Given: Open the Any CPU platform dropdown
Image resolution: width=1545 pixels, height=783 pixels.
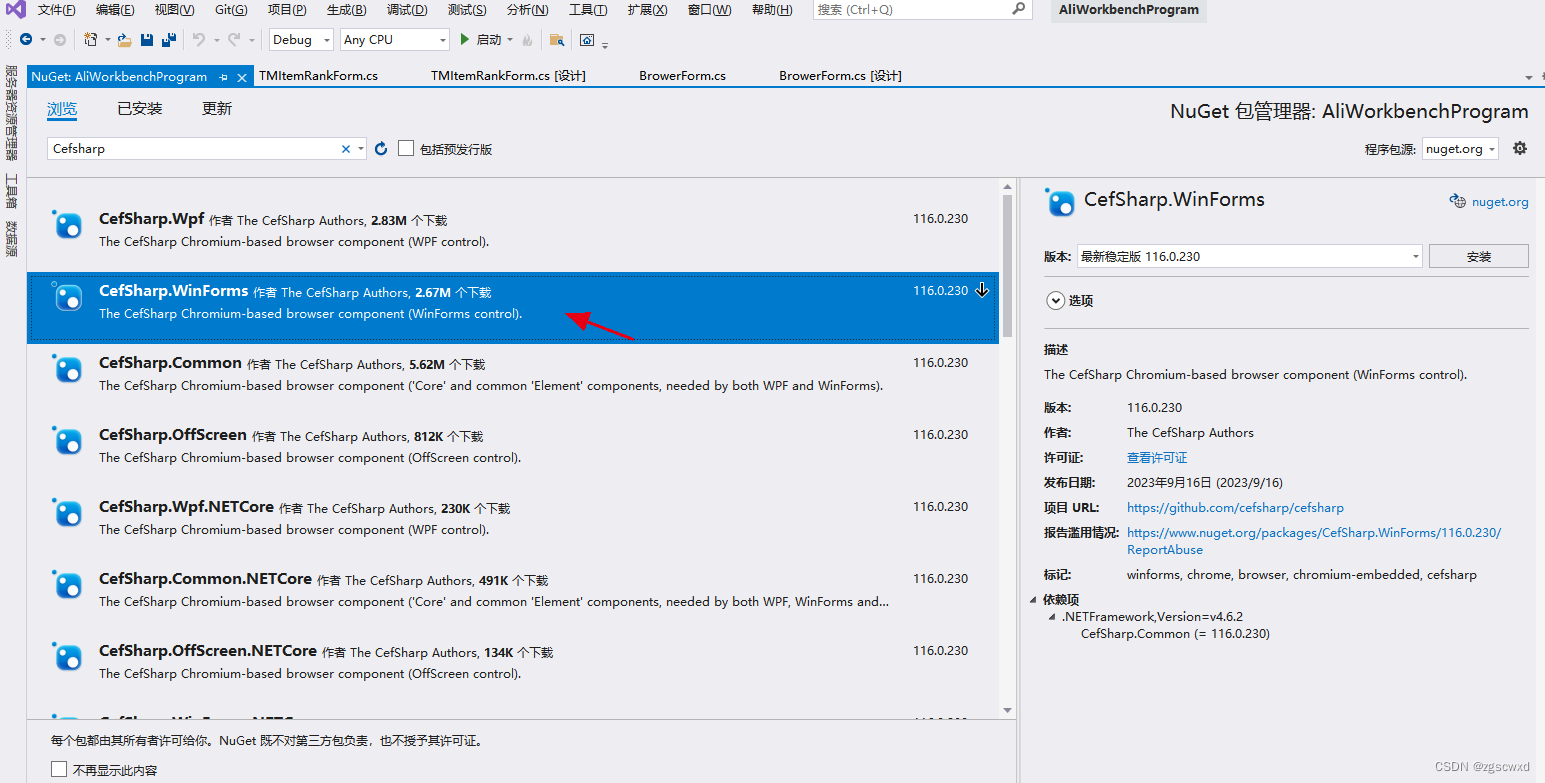Looking at the screenshot, I should click(x=394, y=40).
